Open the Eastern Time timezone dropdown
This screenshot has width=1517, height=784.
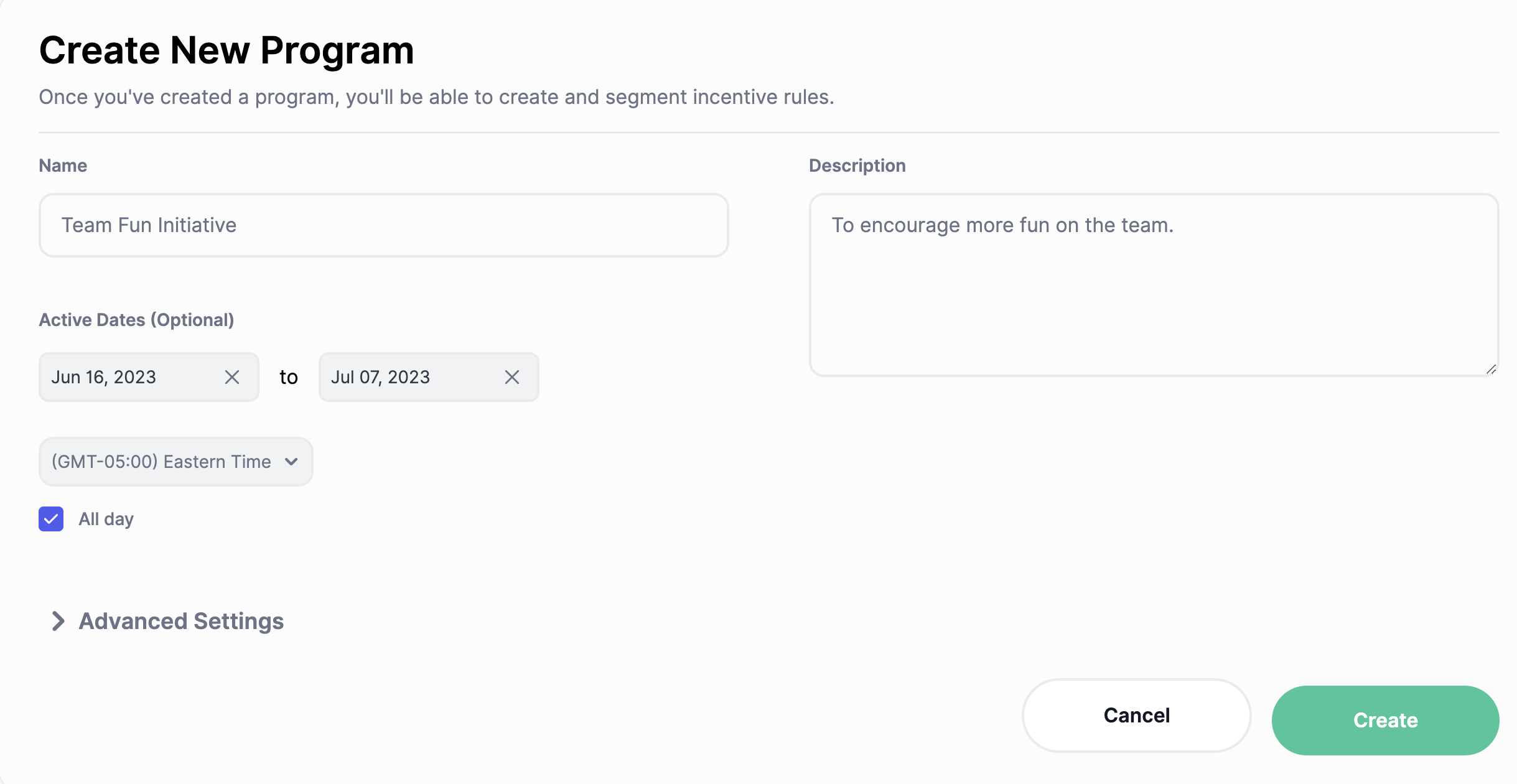point(162,462)
